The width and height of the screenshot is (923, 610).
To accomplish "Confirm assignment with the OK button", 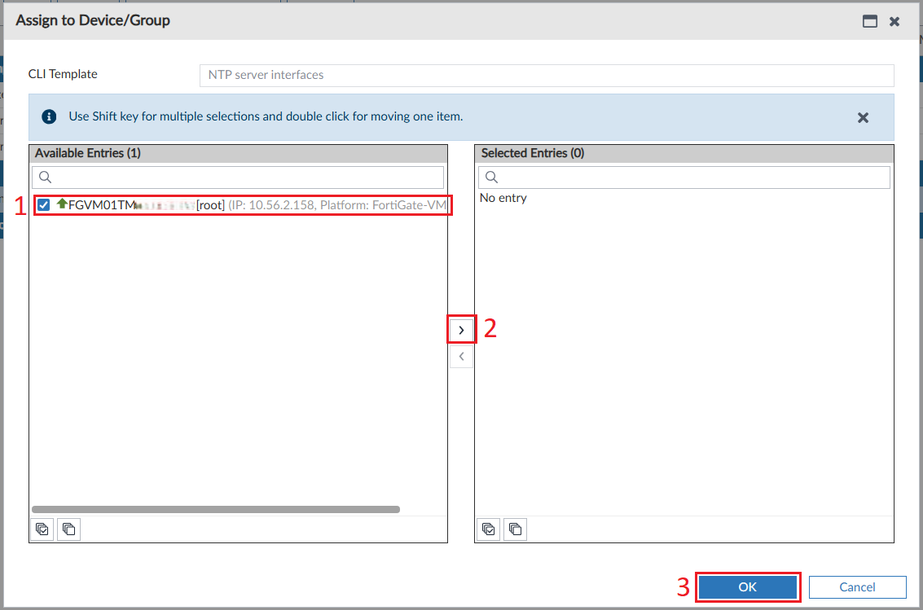I will (747, 587).
